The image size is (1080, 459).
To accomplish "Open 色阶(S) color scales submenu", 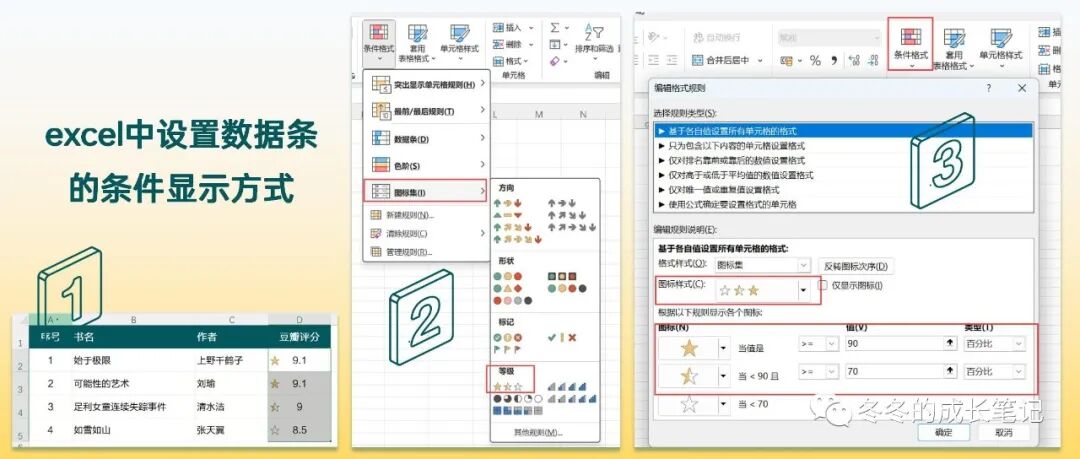I will 427,165.
